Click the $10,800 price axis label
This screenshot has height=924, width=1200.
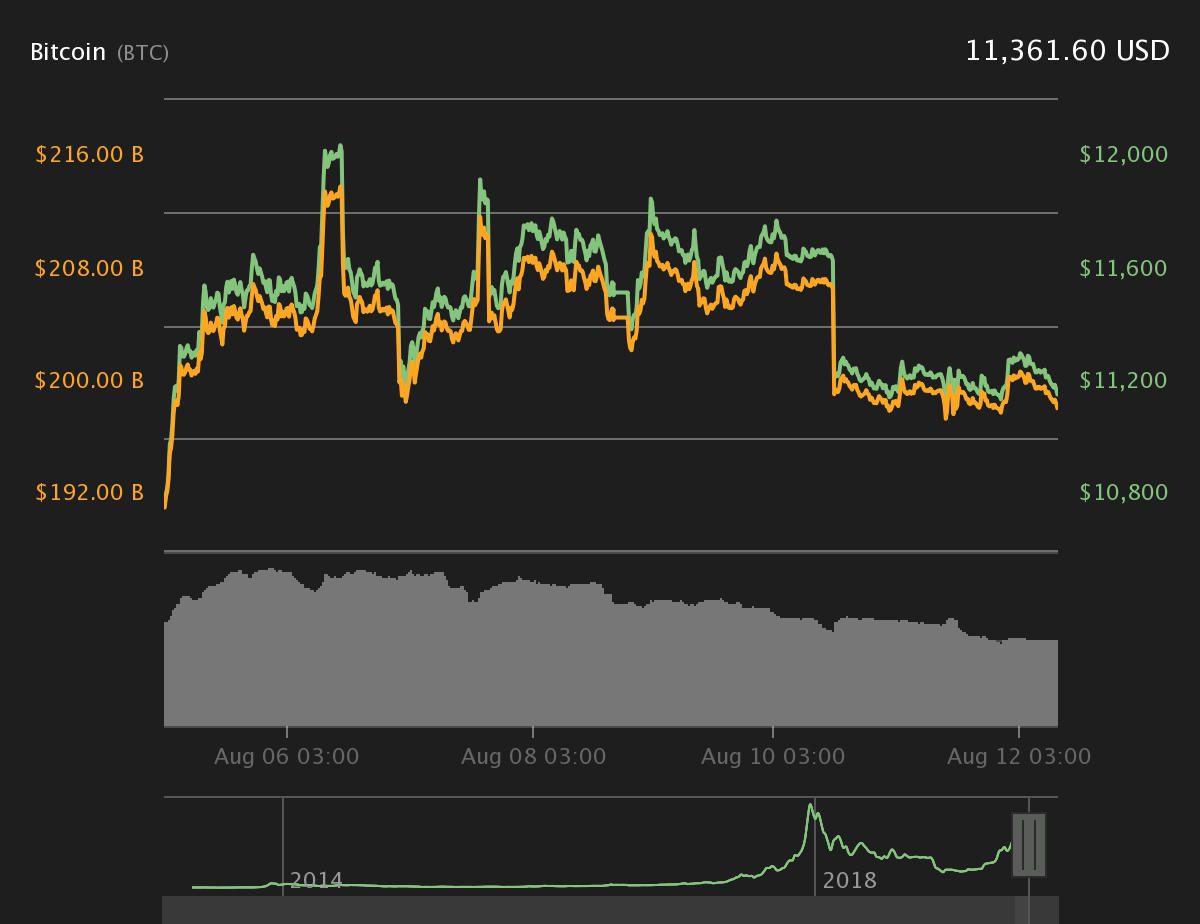click(1124, 492)
